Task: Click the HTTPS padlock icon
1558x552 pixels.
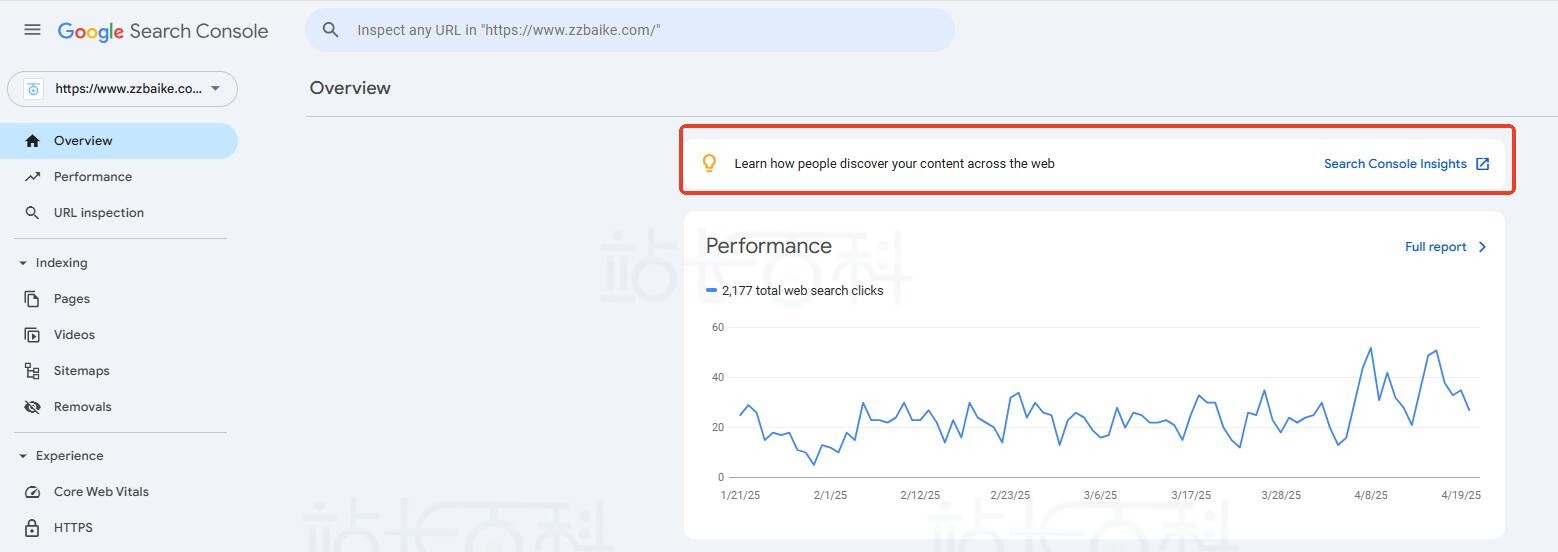Action: click(33, 528)
